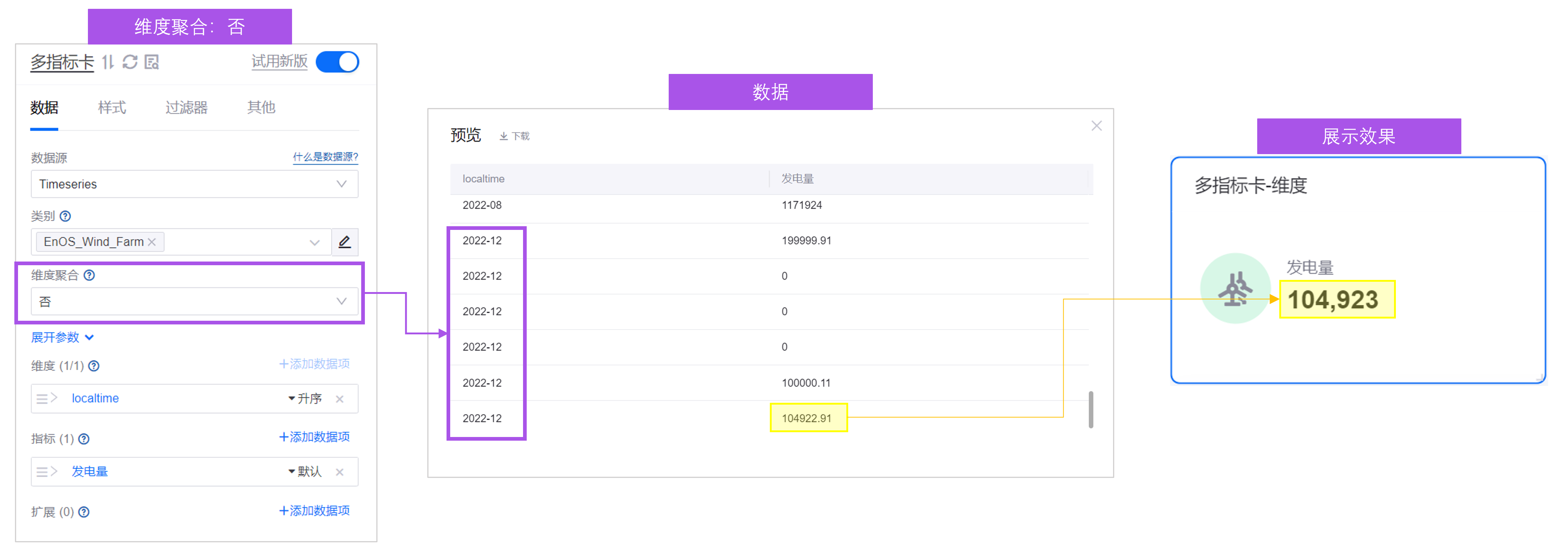Image resolution: width=1568 pixels, height=558 pixels.
Task: Switch to the 过滤器 tab
Action: coord(186,108)
